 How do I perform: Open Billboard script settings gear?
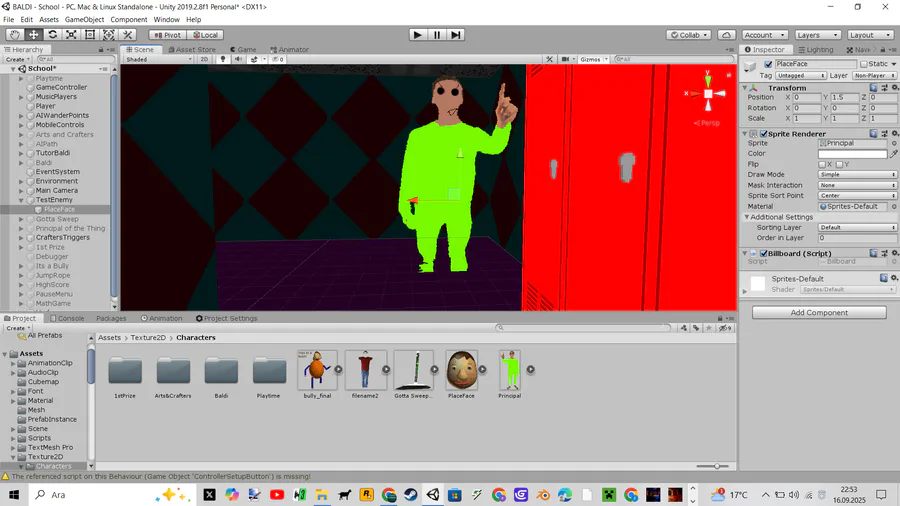[x=894, y=253]
